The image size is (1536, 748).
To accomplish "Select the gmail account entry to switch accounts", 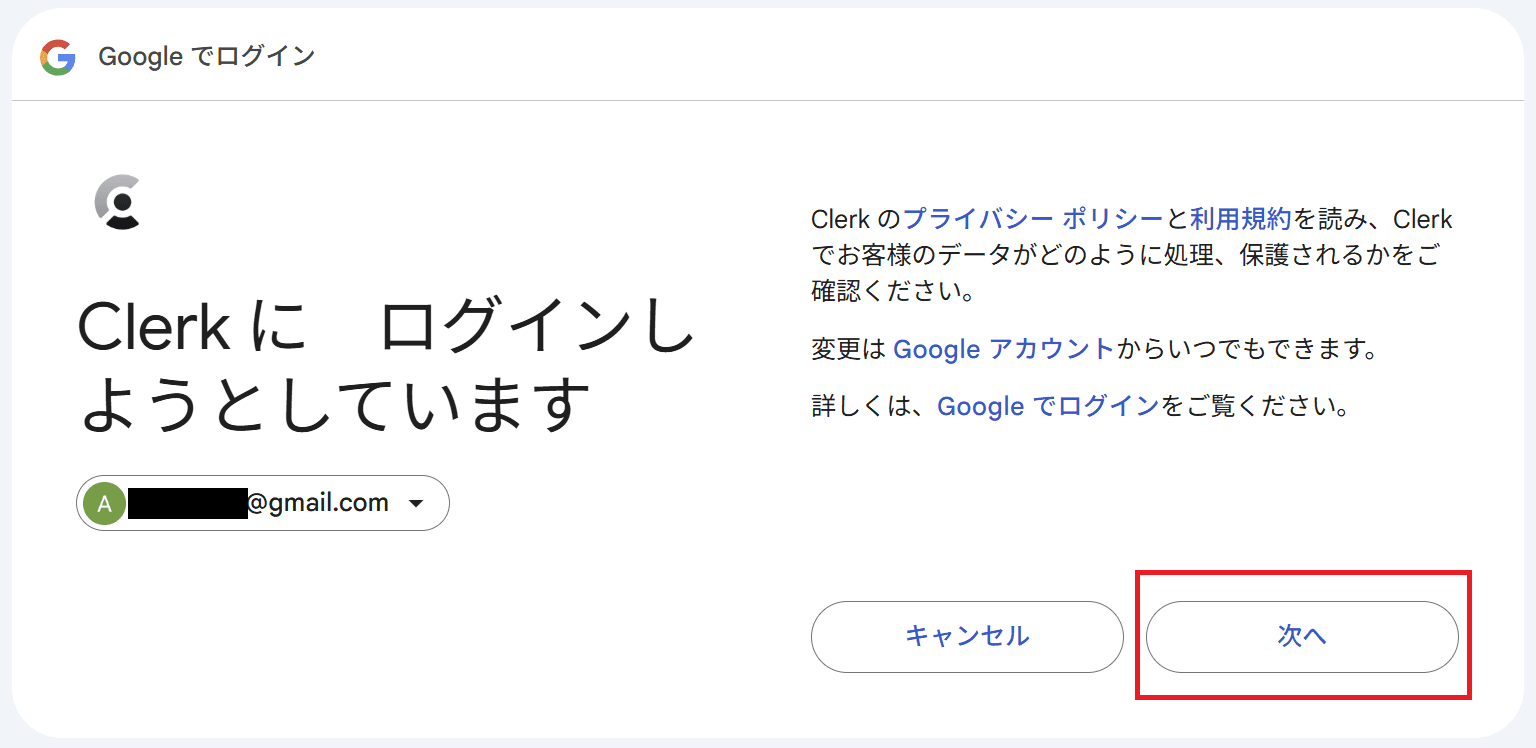I will coord(262,503).
